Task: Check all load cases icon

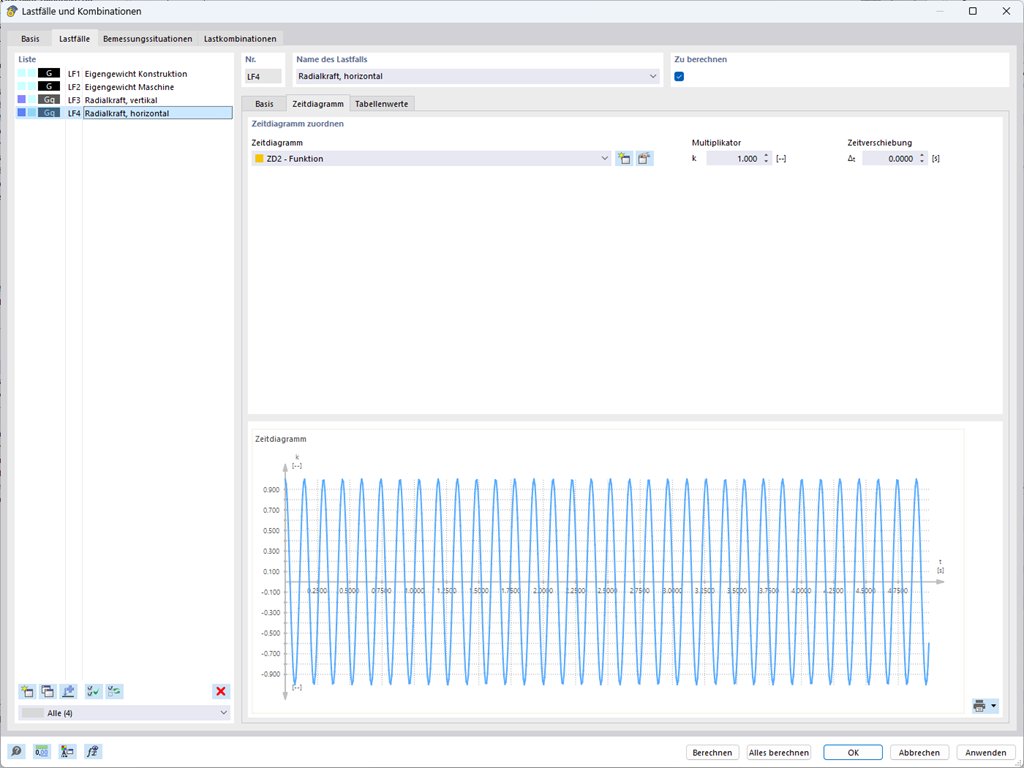Action: point(93,691)
